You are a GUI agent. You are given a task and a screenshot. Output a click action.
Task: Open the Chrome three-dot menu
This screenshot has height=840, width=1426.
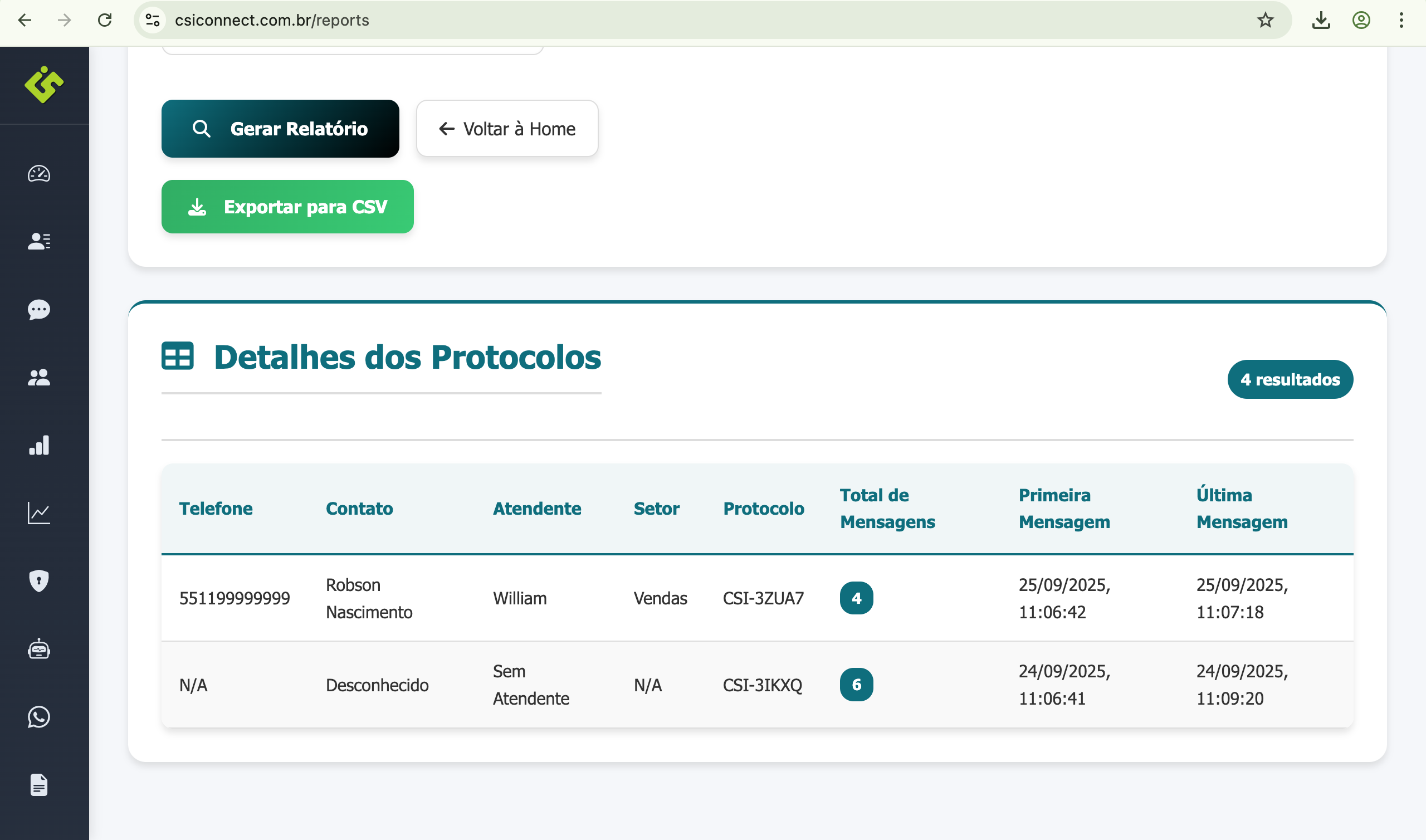click(1401, 21)
